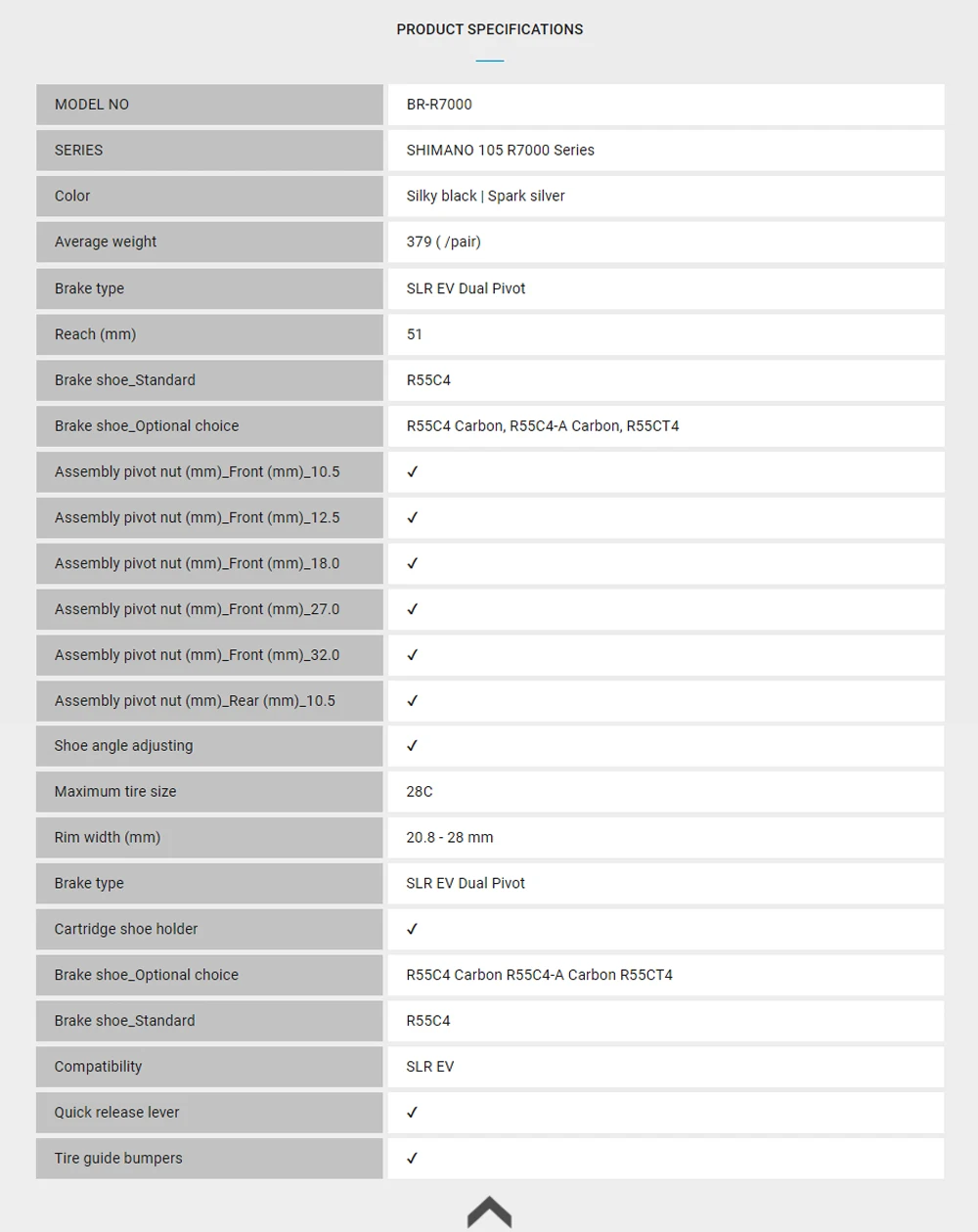Click the checkmark for Front 10.5 pivot nut
This screenshot has height=1232, width=978.
pyautogui.click(x=412, y=472)
